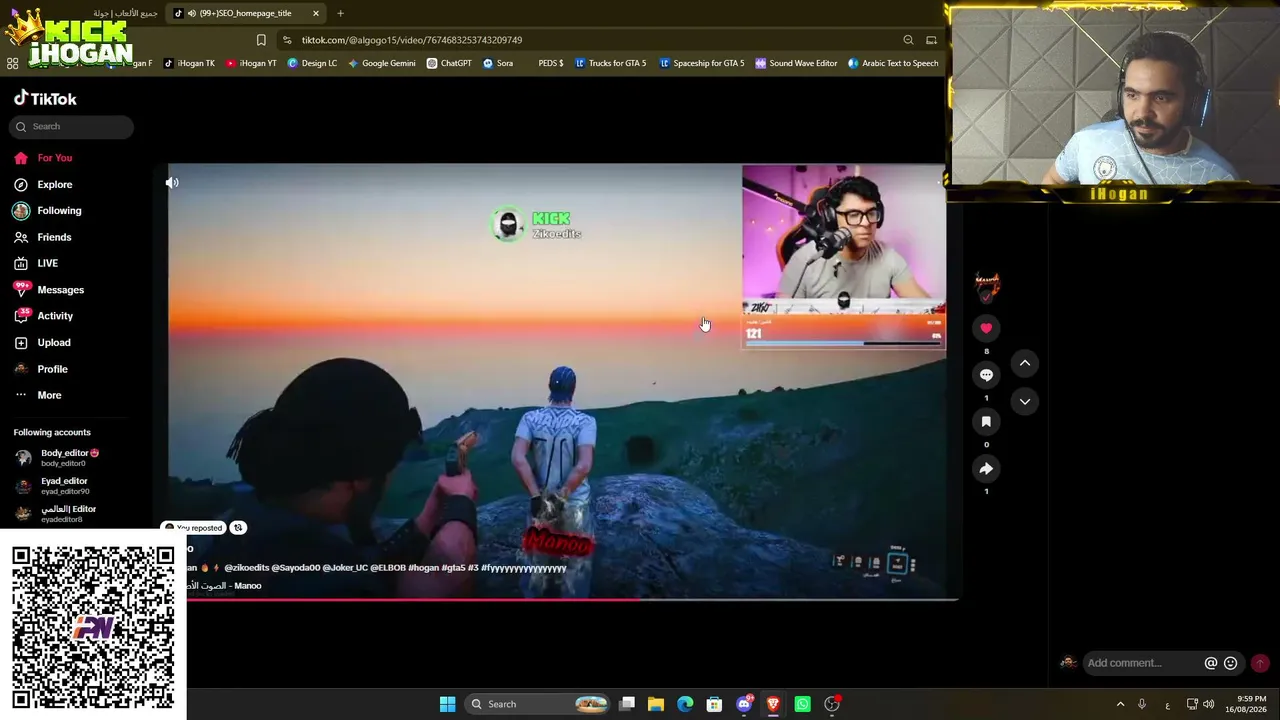
Task: Open File Explorer from taskbar
Action: [x=656, y=704]
